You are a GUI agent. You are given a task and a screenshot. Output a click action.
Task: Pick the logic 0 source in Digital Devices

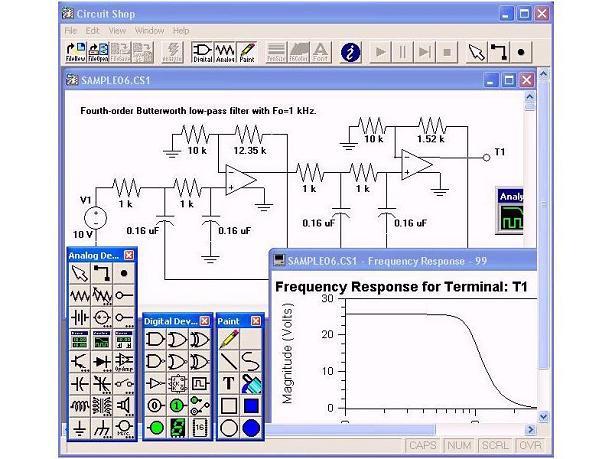coord(155,406)
